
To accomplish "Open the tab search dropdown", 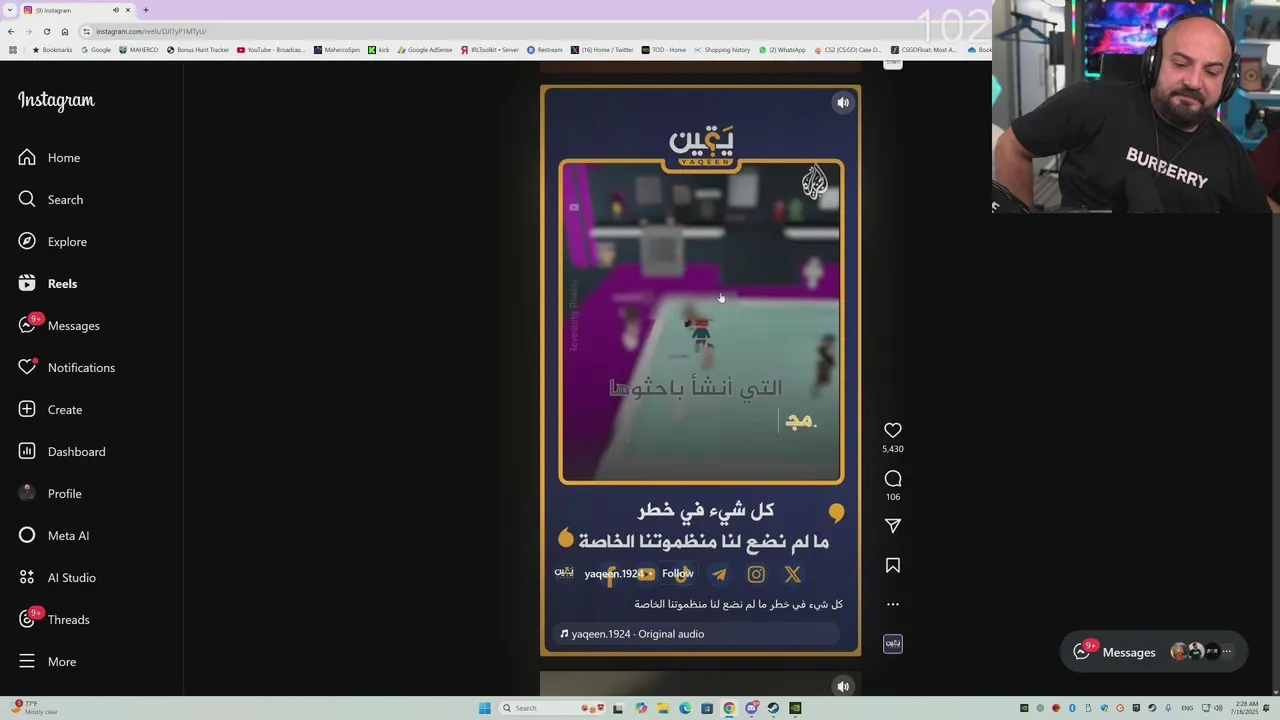I will pyautogui.click(x=10, y=10).
